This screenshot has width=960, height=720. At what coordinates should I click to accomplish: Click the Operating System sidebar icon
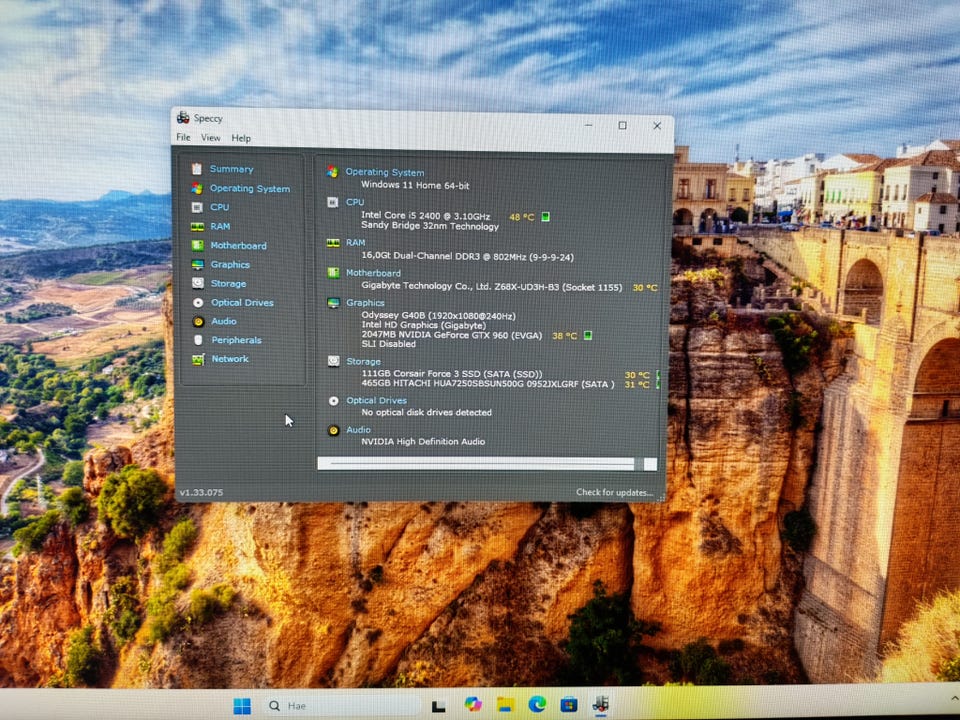tap(197, 188)
